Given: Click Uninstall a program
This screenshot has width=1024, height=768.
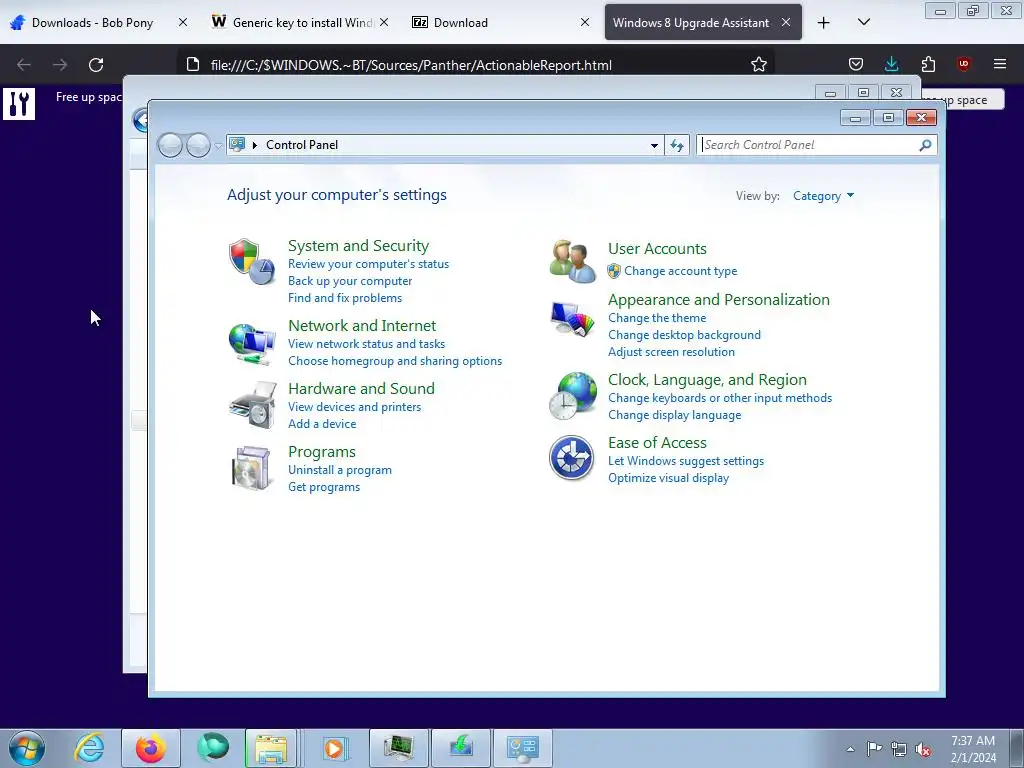Looking at the screenshot, I should click(x=340, y=470).
